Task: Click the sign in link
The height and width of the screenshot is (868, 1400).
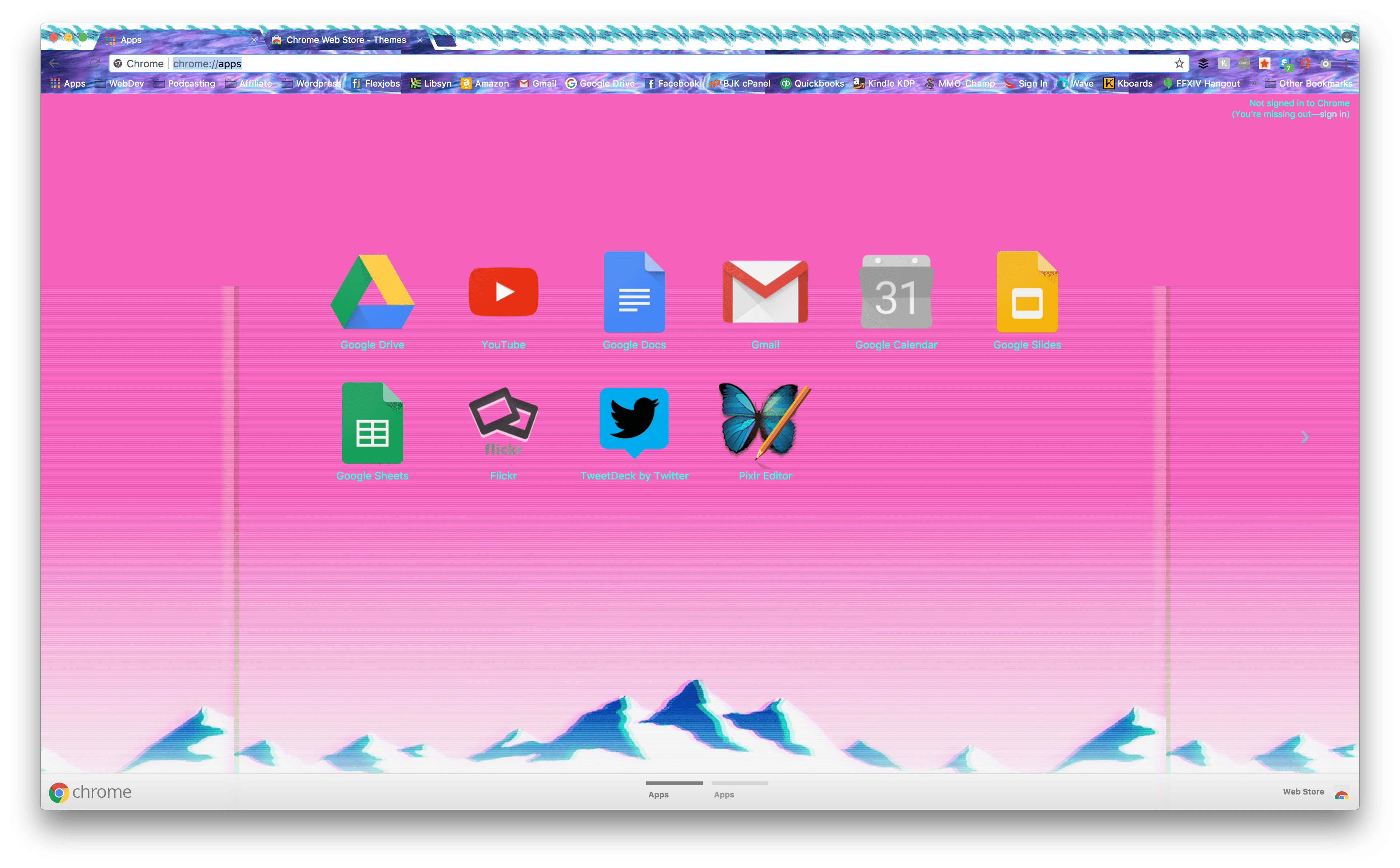Action: point(1333,114)
